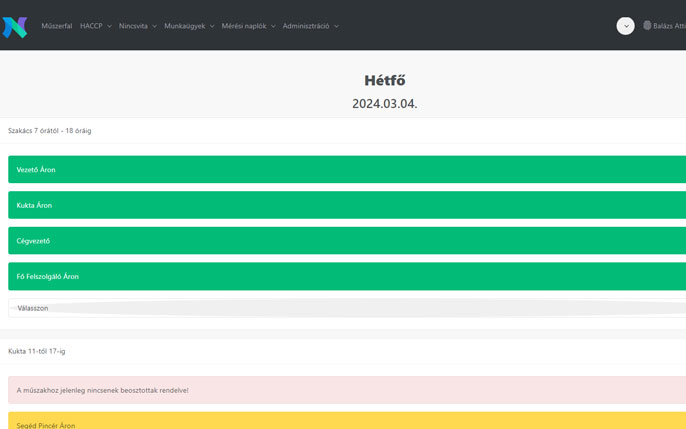686x429 pixels.
Task: Click the Cégvezető green bar
Action: pyautogui.click(x=346, y=241)
